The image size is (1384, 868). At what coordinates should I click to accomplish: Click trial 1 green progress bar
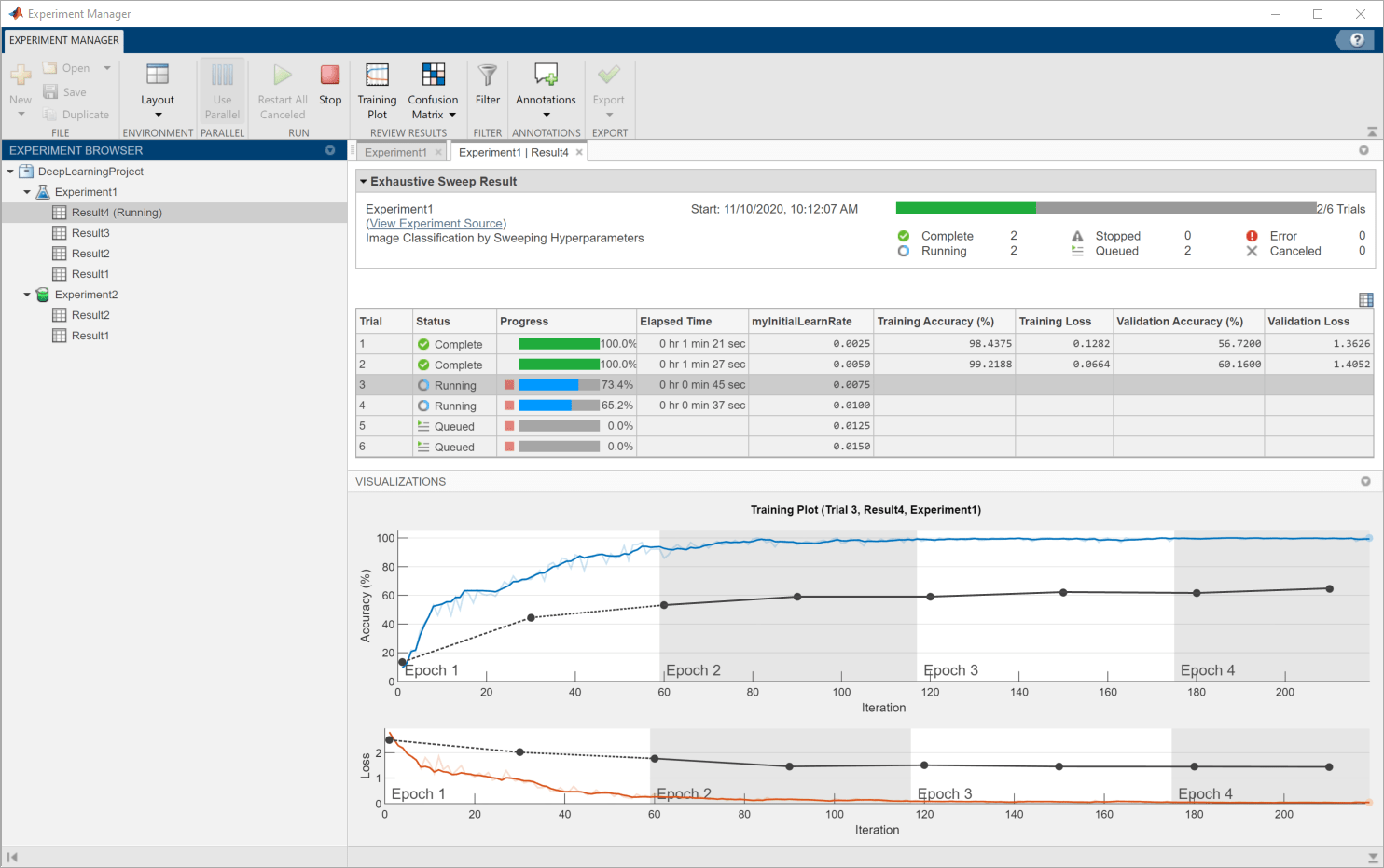tap(559, 344)
